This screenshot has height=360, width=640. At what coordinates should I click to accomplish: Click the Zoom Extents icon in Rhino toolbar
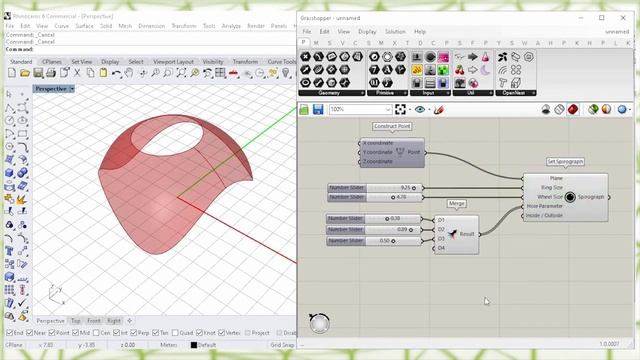click(181, 73)
